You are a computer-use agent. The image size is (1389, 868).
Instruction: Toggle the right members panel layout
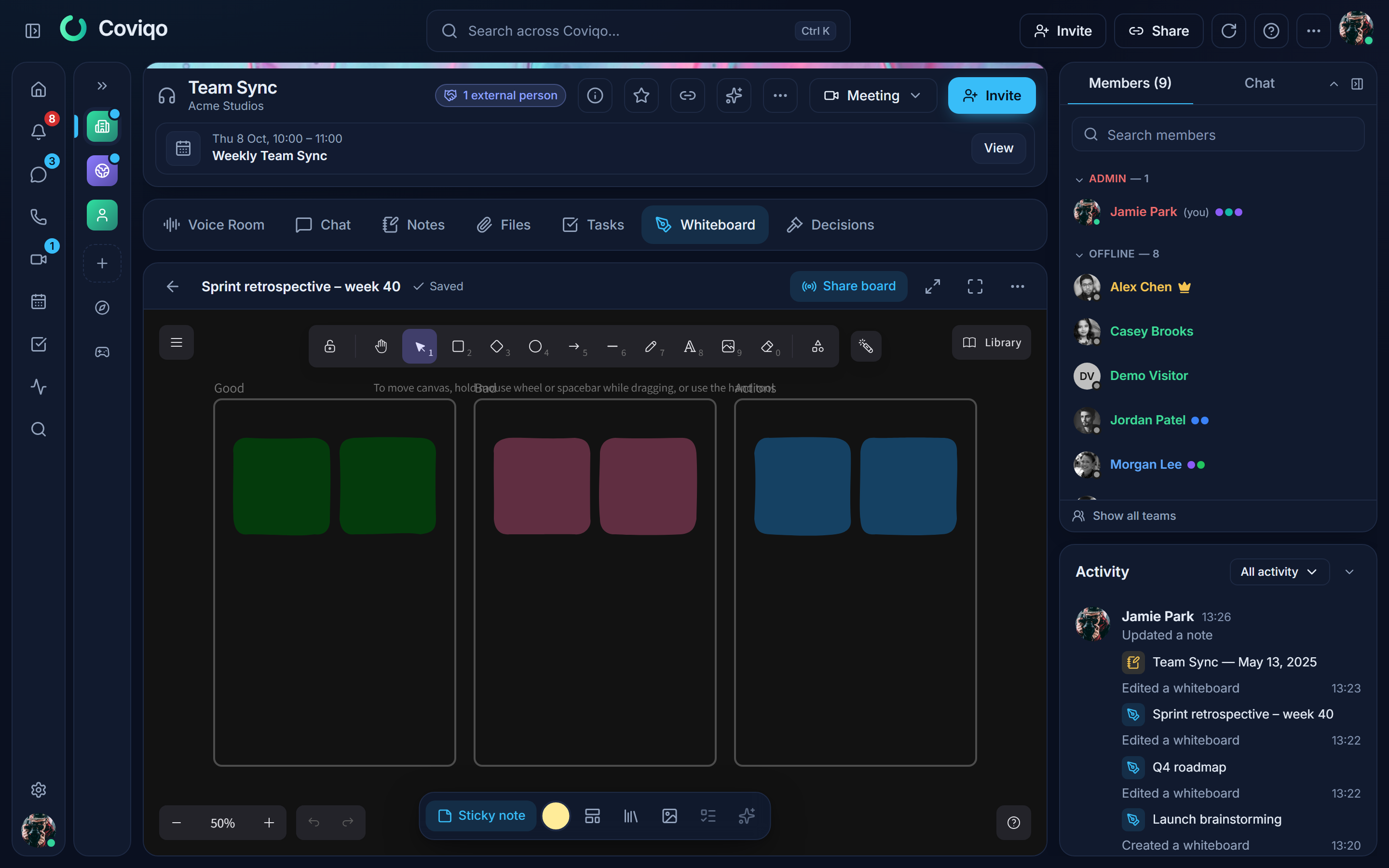point(1357,84)
